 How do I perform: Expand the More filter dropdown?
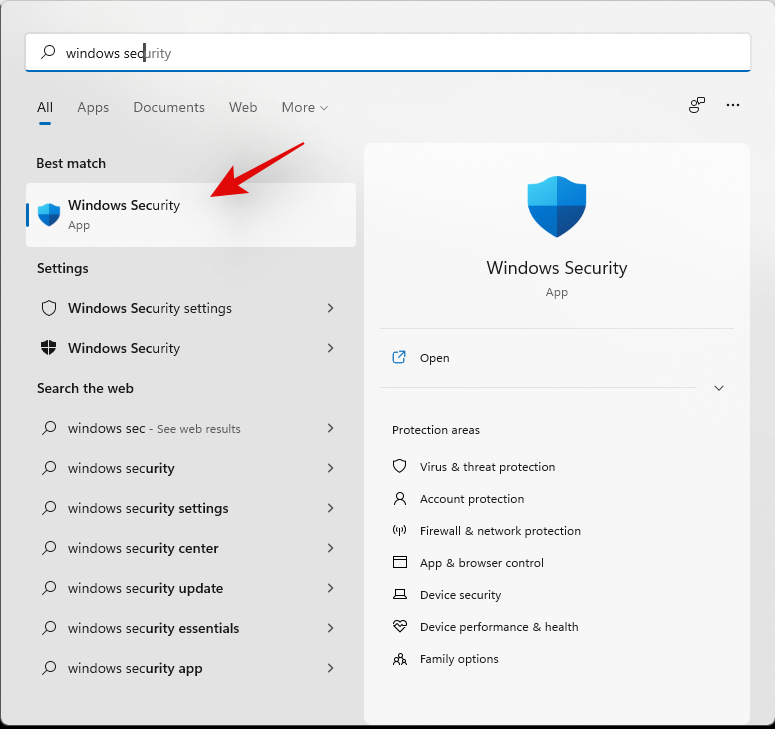point(304,107)
